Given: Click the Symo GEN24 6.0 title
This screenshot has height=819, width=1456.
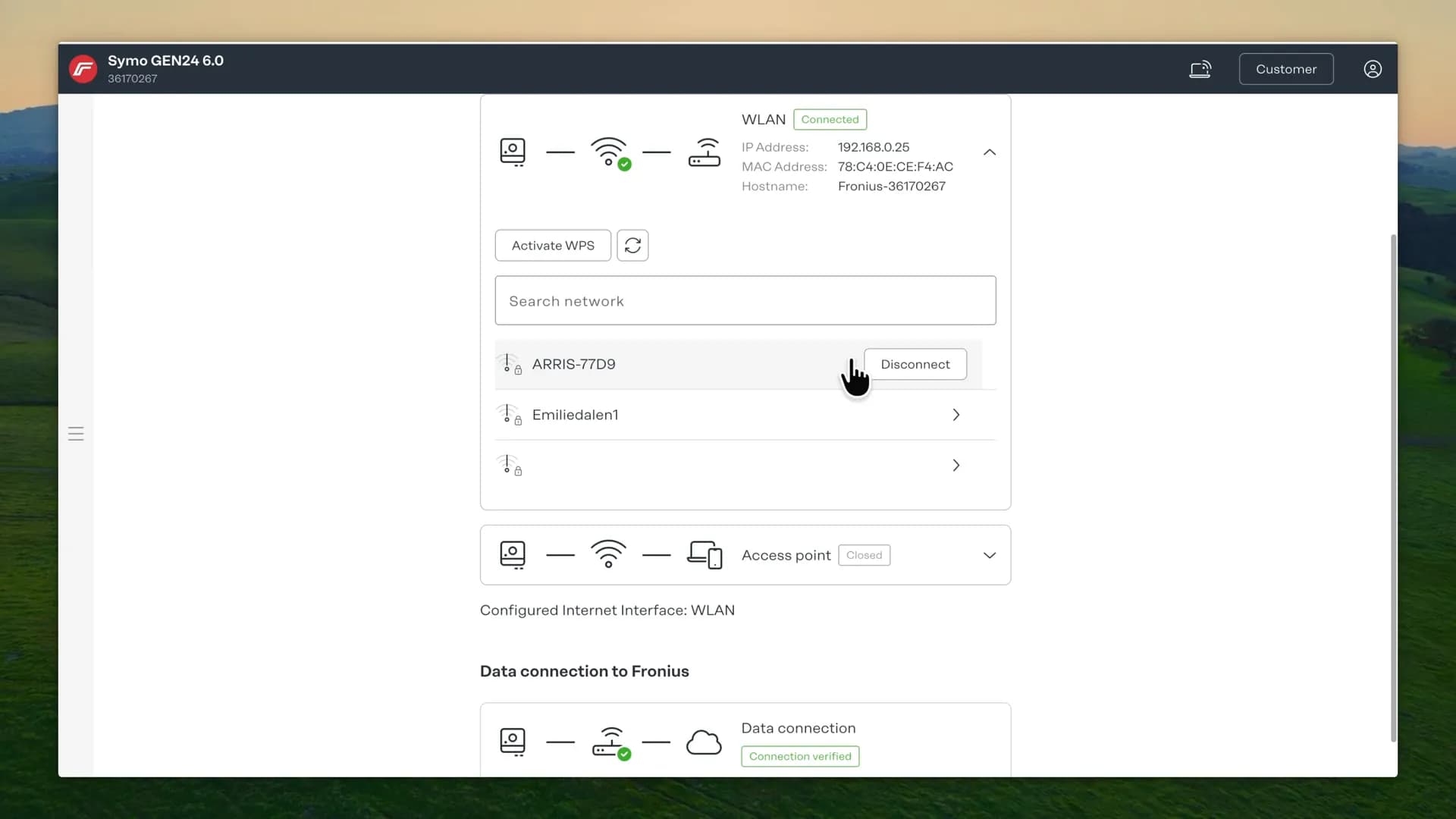Looking at the screenshot, I should point(165,61).
